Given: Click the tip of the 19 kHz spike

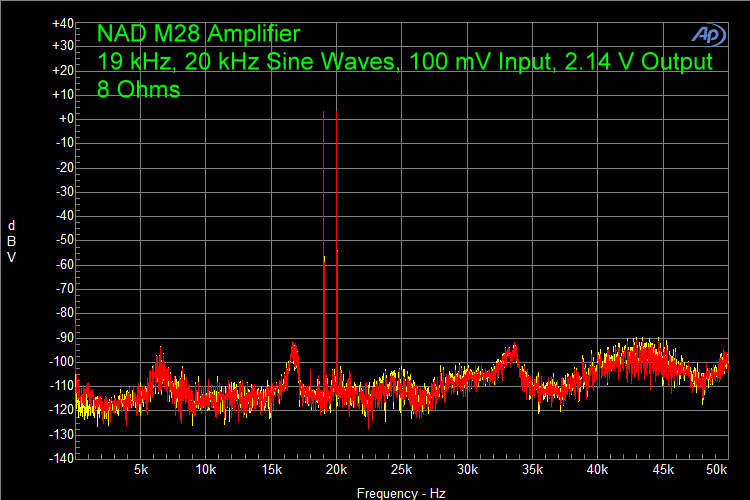Looking at the screenshot, I should [324, 112].
